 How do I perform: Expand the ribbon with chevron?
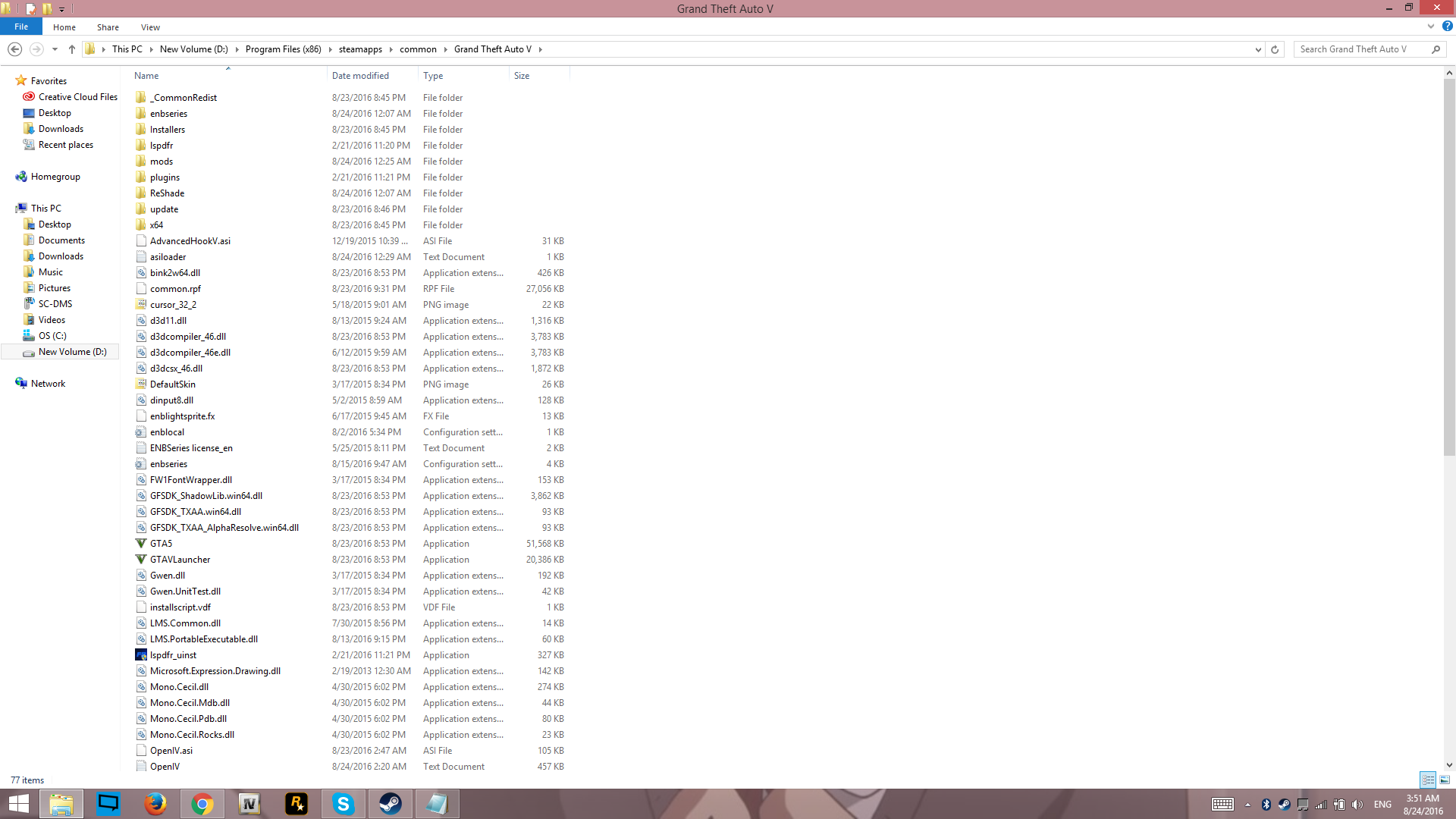[1431, 26]
